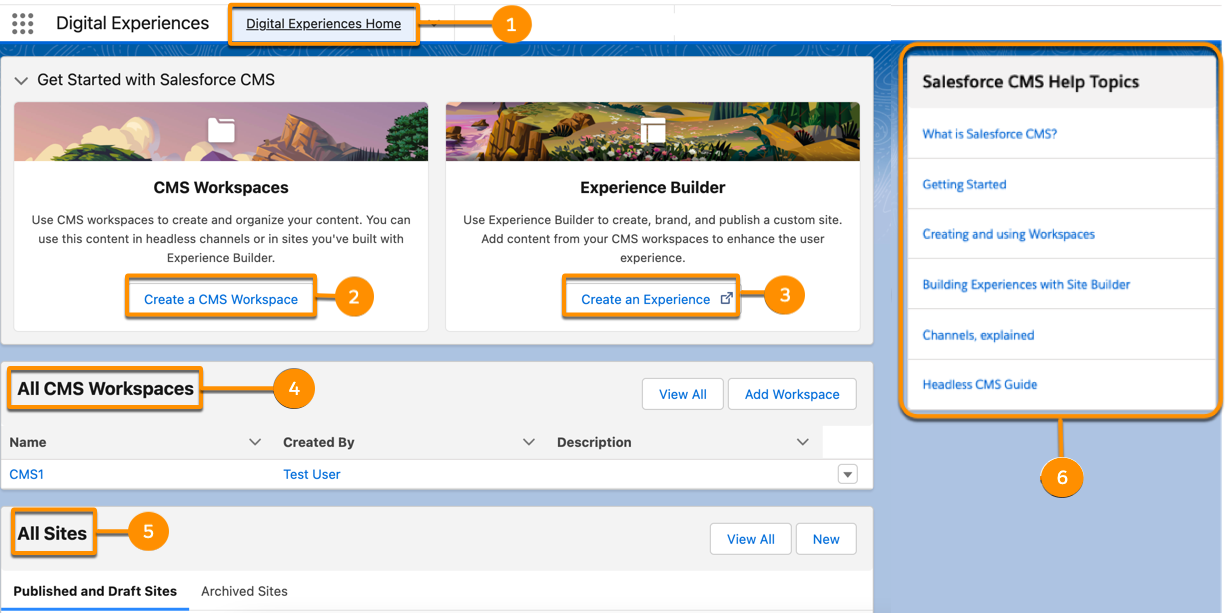This screenshot has height=613, width=1225.
Task: Click the Salesforce CMS Help Topics heading
Action: click(x=1031, y=82)
